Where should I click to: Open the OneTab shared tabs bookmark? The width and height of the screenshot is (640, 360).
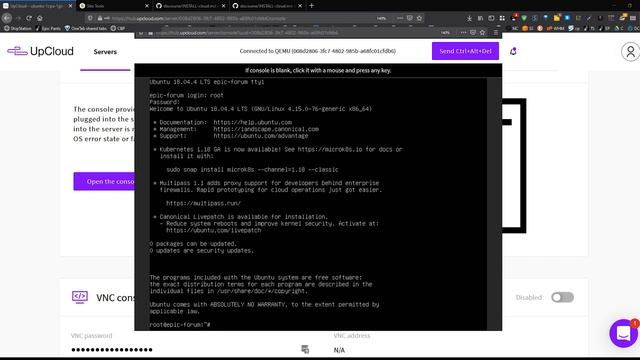pyautogui.click(x=86, y=28)
